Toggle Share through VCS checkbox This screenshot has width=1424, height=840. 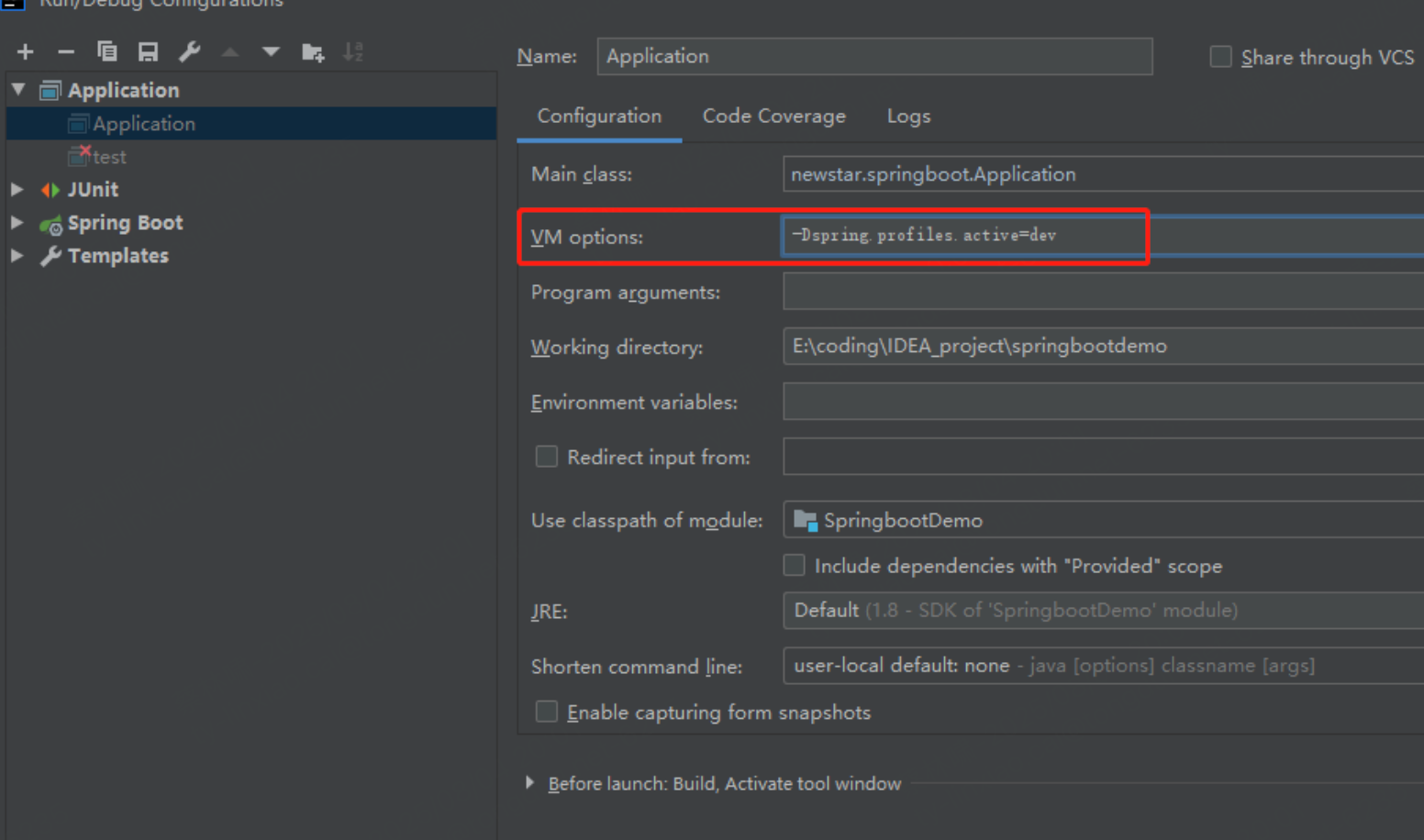(x=1220, y=57)
